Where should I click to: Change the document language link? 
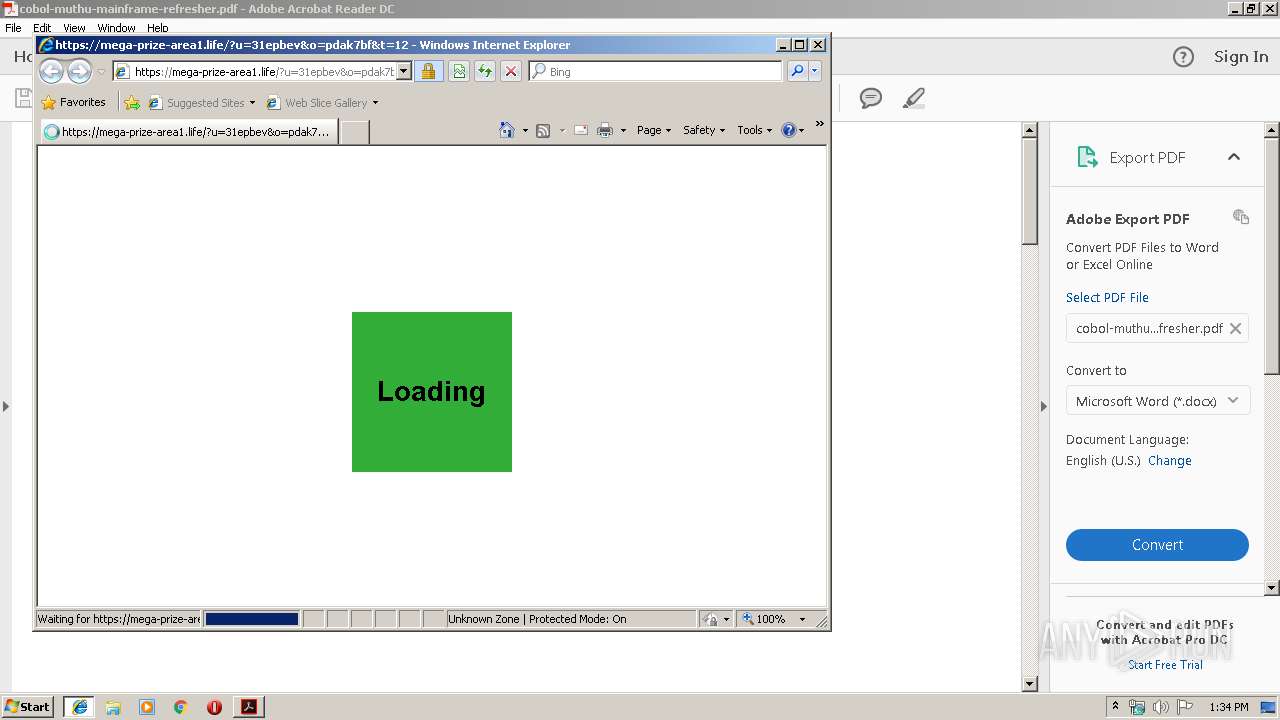tap(1169, 461)
